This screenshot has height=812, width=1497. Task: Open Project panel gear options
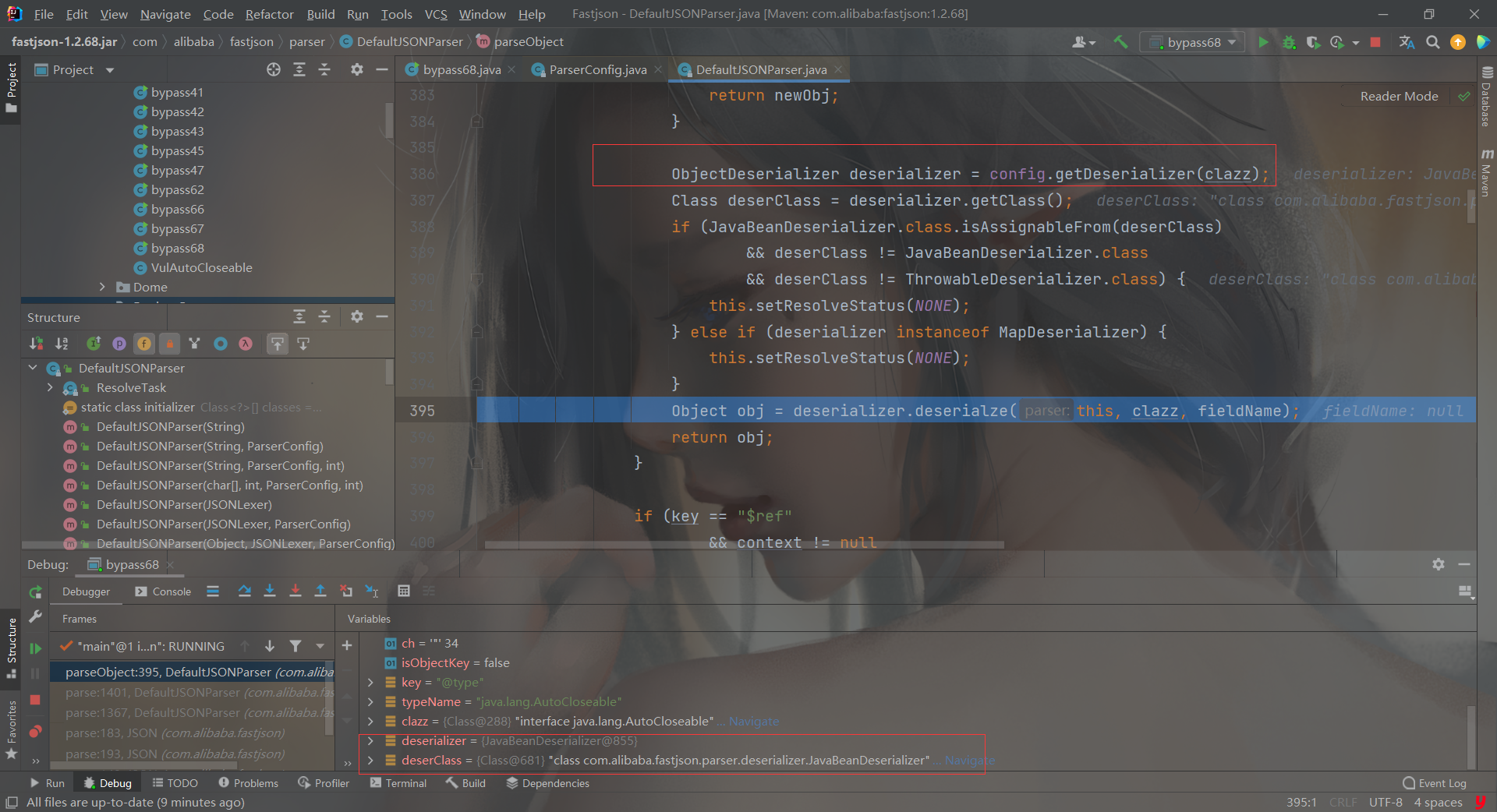(356, 69)
